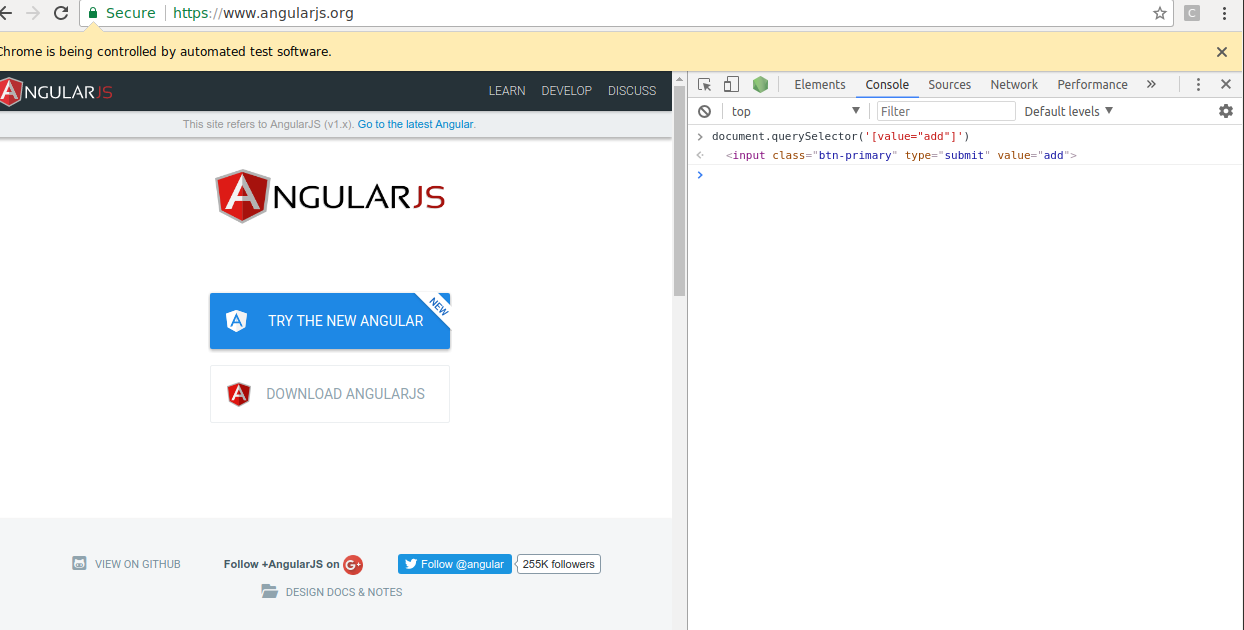Click the AngularJS logo in the navbar
Viewport: 1244px width, 630px height.
(x=56, y=91)
